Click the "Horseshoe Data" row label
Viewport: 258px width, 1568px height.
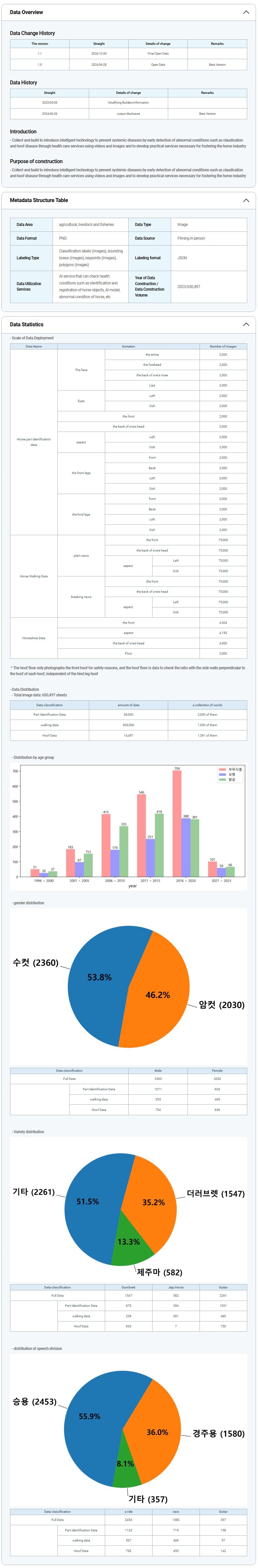(x=33, y=638)
